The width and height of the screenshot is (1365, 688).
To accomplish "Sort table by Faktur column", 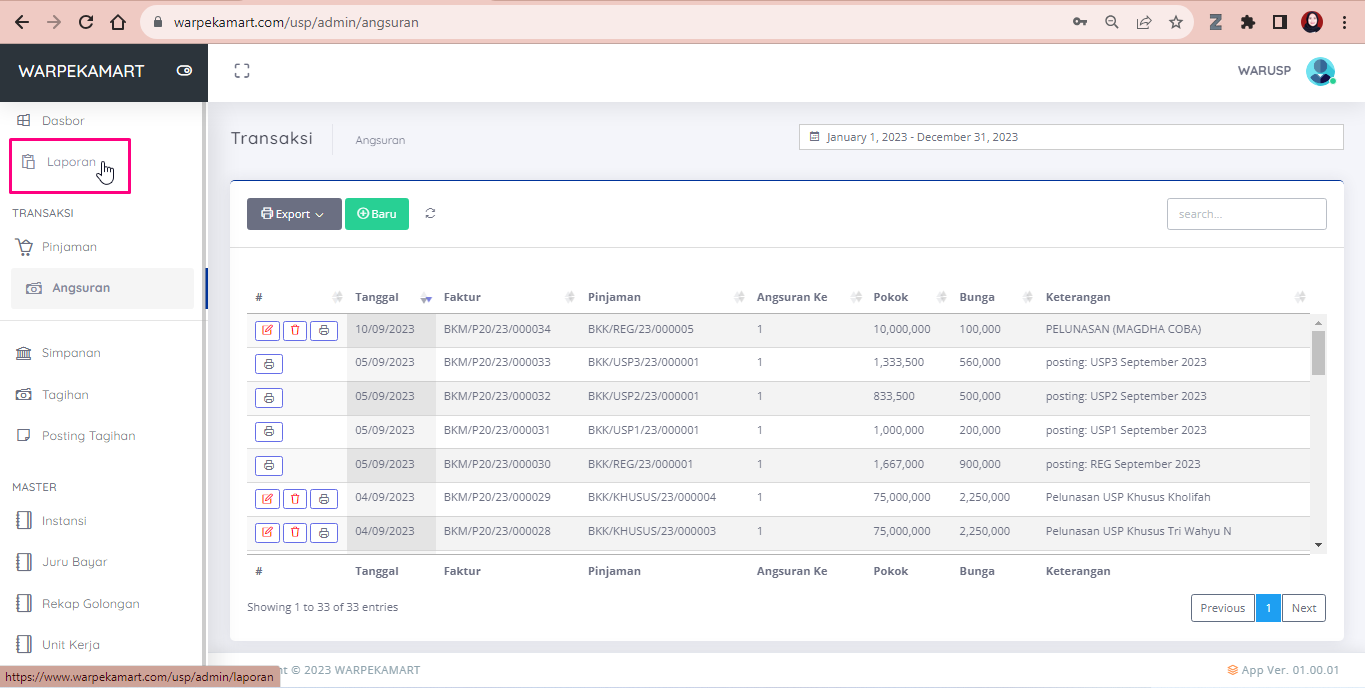I will pyautogui.click(x=508, y=297).
